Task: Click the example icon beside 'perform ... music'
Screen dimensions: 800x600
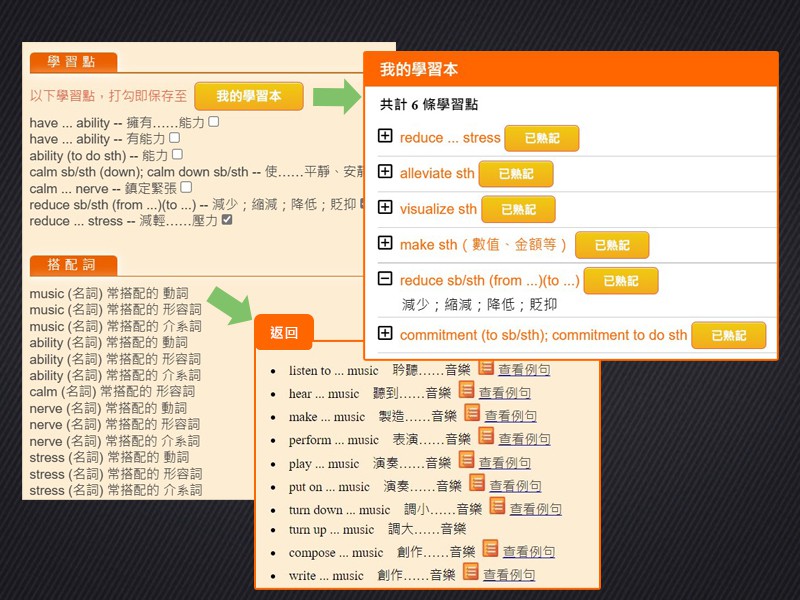Action: 486,436
